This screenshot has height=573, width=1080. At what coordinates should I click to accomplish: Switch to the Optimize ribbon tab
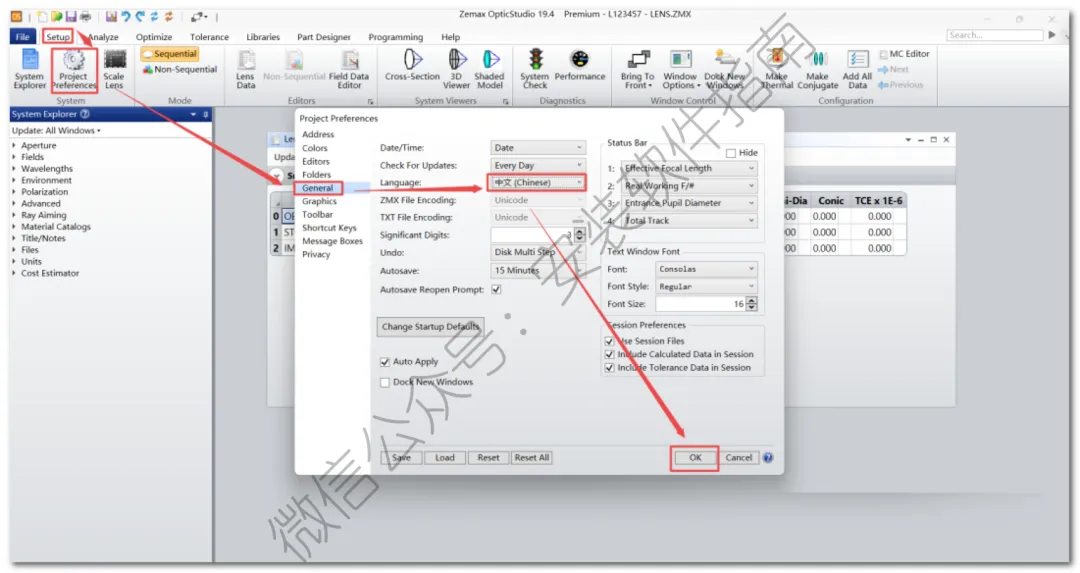click(x=154, y=37)
